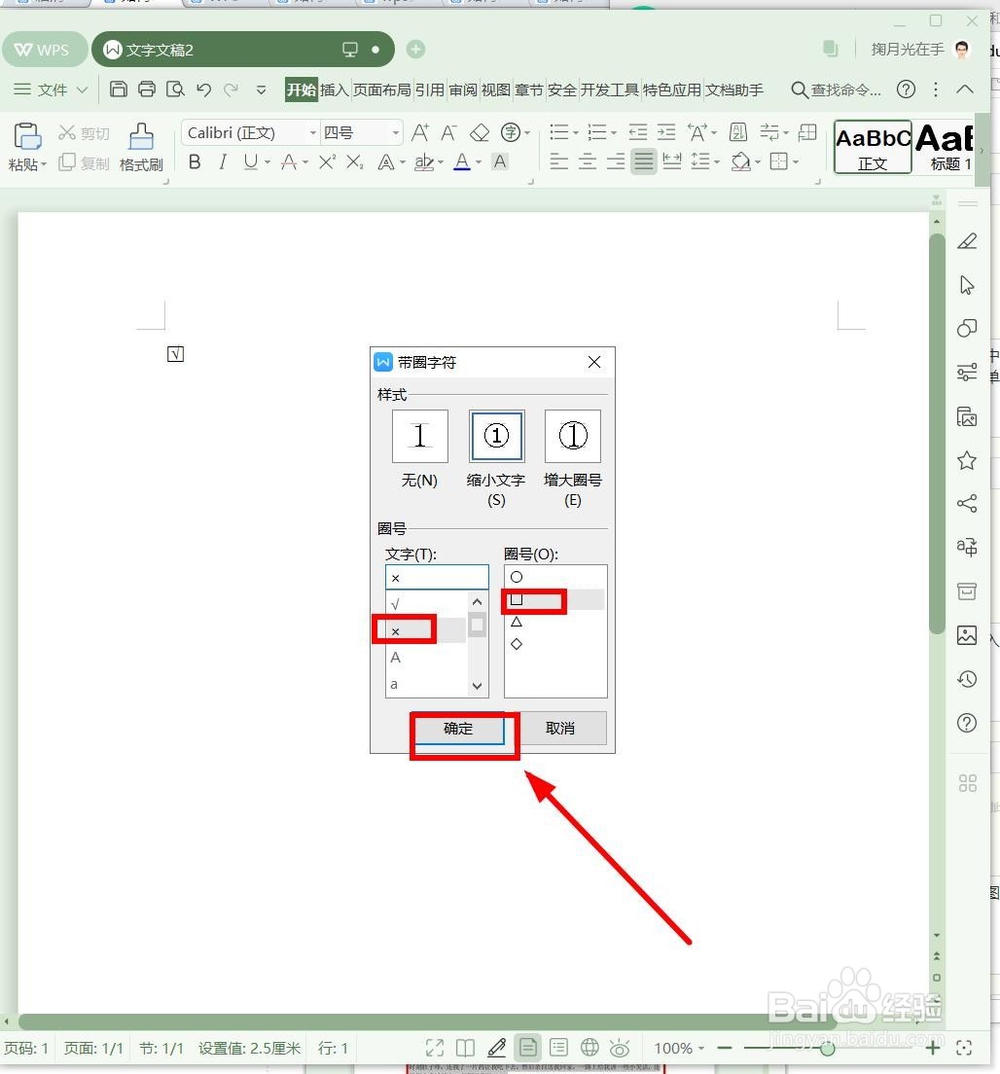Clear formatting with eraser icon

click(479, 132)
